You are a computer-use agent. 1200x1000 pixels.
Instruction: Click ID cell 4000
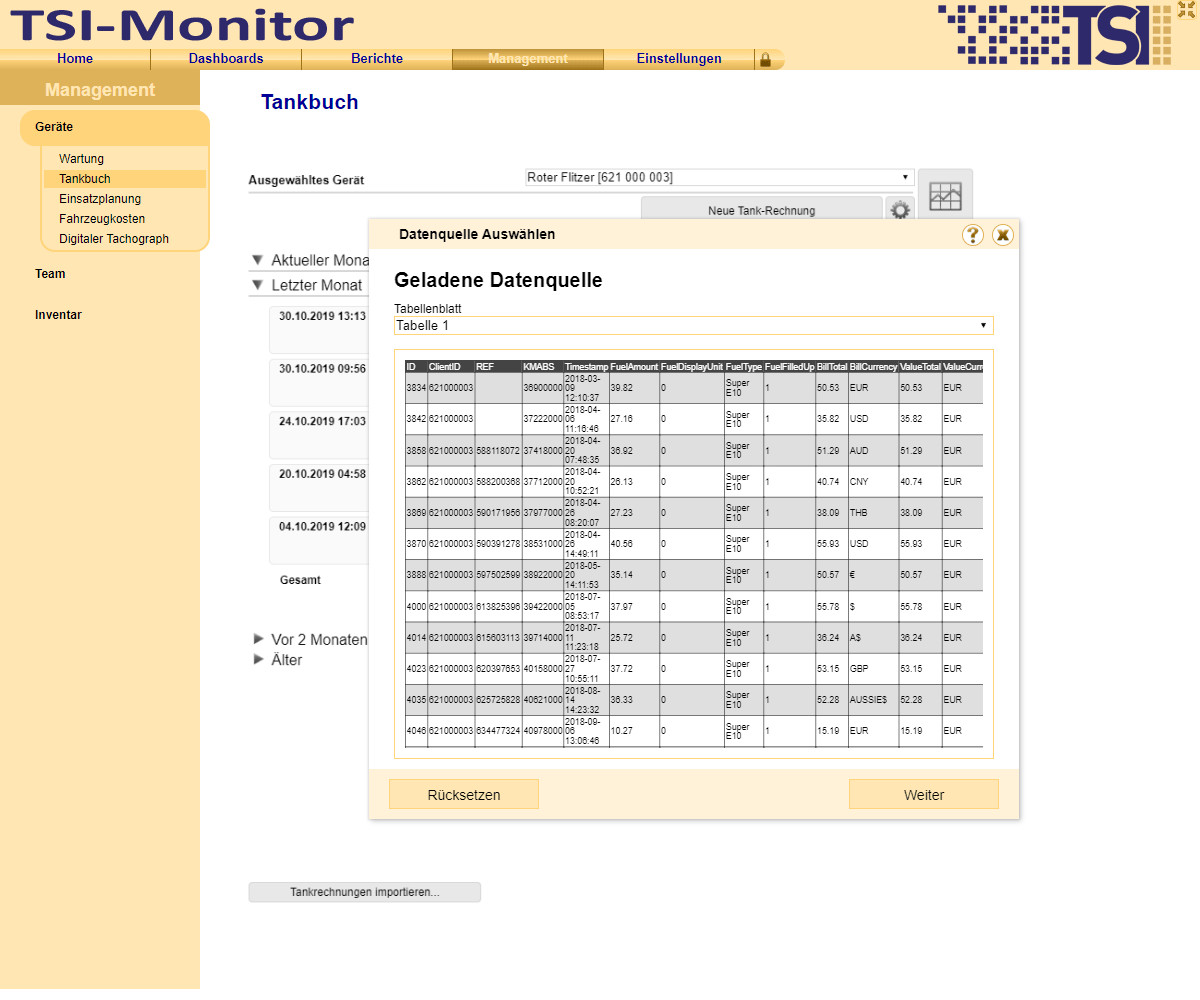pos(416,606)
